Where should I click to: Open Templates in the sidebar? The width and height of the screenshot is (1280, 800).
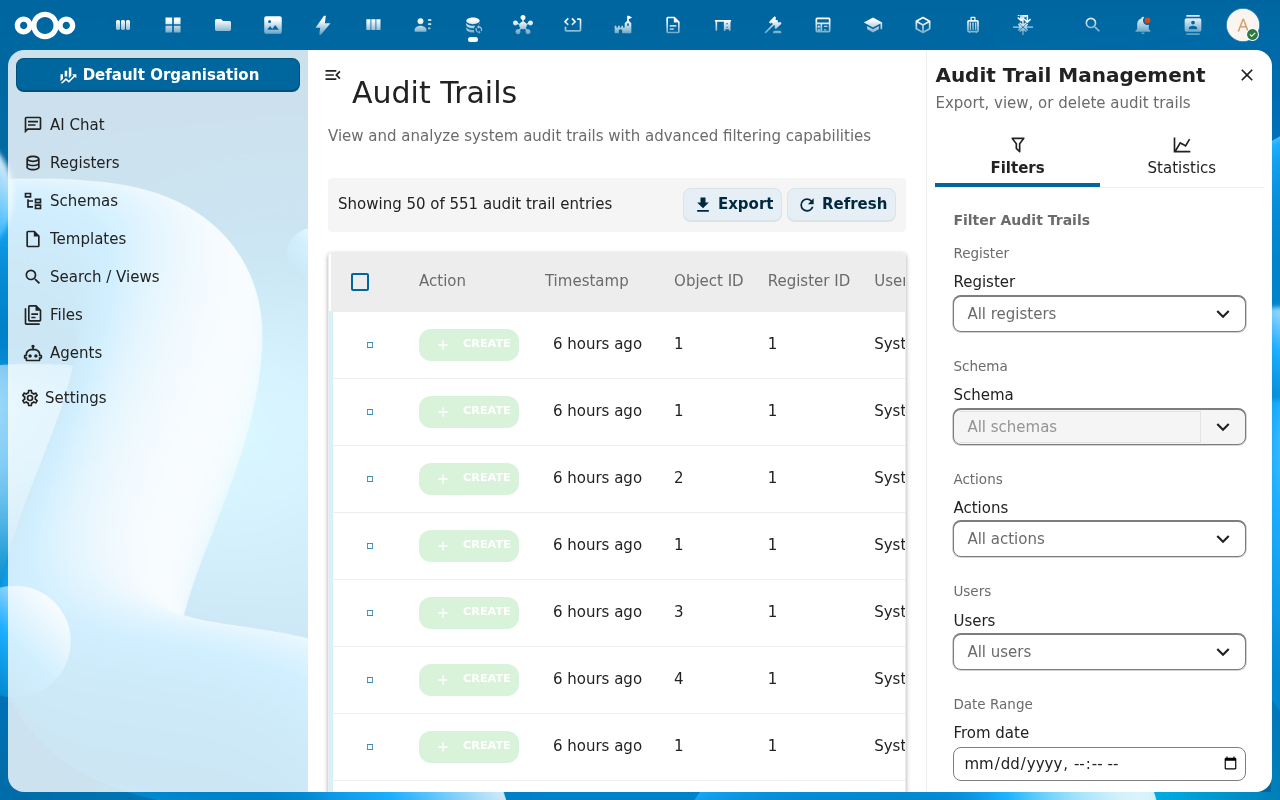click(x=160, y=239)
